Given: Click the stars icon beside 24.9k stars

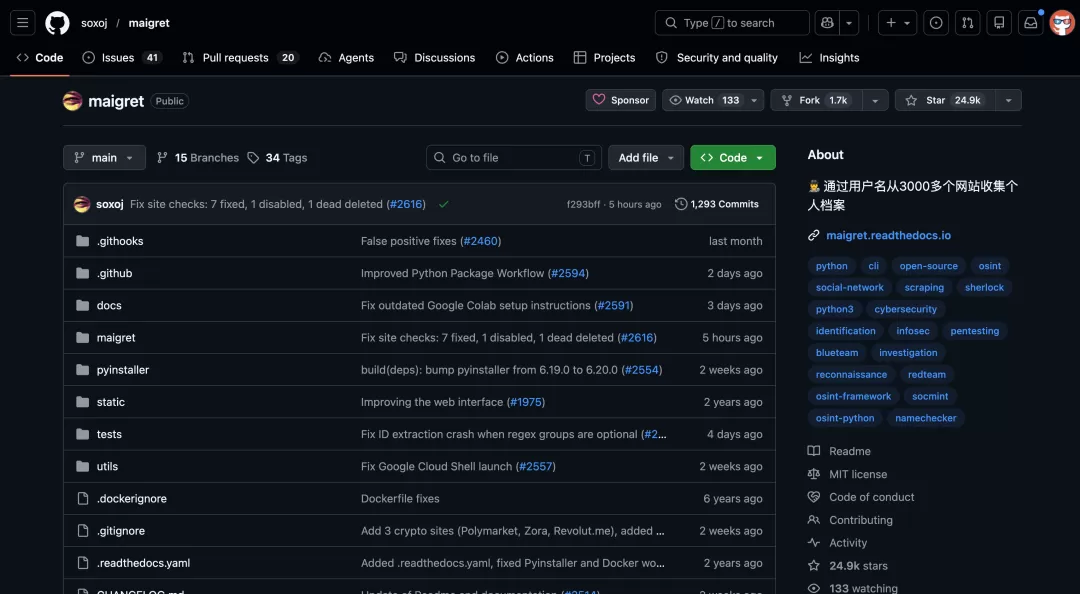Looking at the screenshot, I should click(813, 566).
